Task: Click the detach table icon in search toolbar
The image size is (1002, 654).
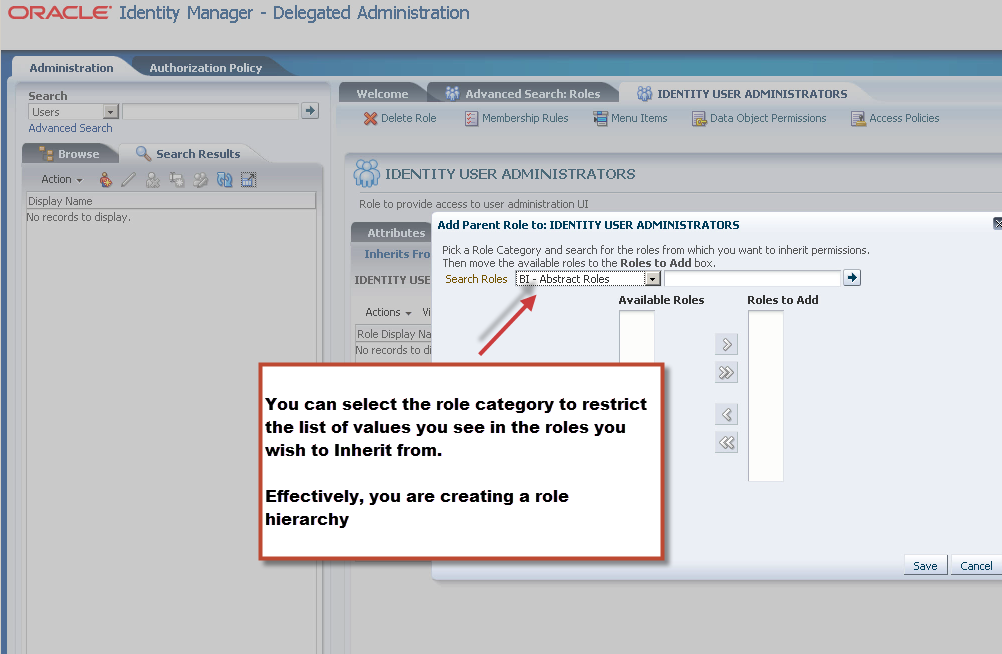Action: pos(249,180)
